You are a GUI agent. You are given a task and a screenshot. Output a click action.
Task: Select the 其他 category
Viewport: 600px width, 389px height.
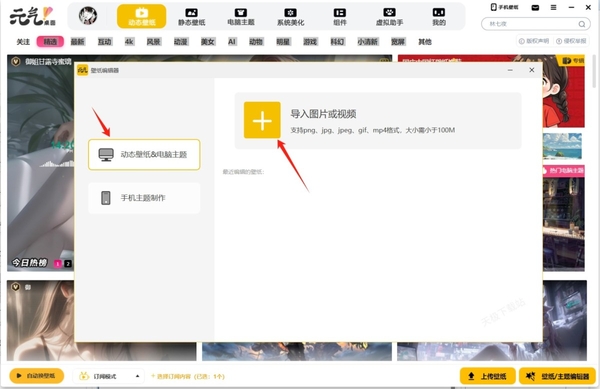click(x=425, y=42)
